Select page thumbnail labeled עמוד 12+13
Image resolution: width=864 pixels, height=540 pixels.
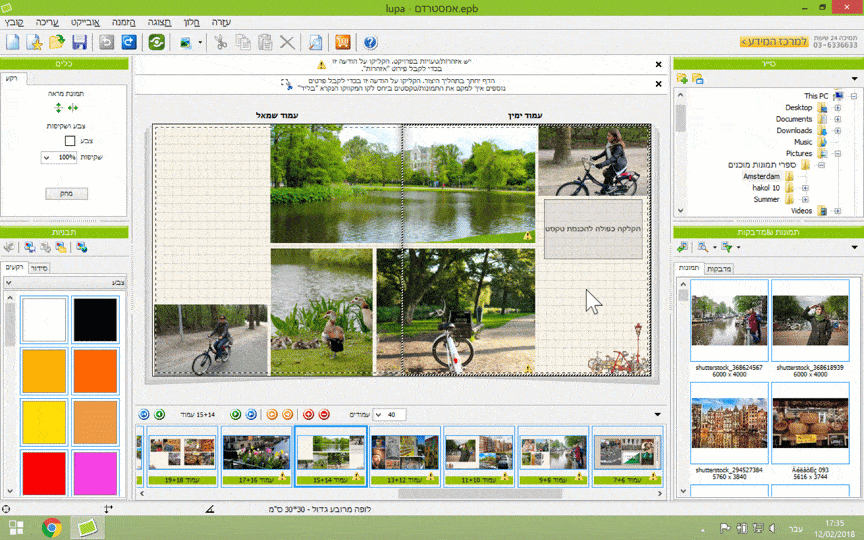[x=405, y=454]
